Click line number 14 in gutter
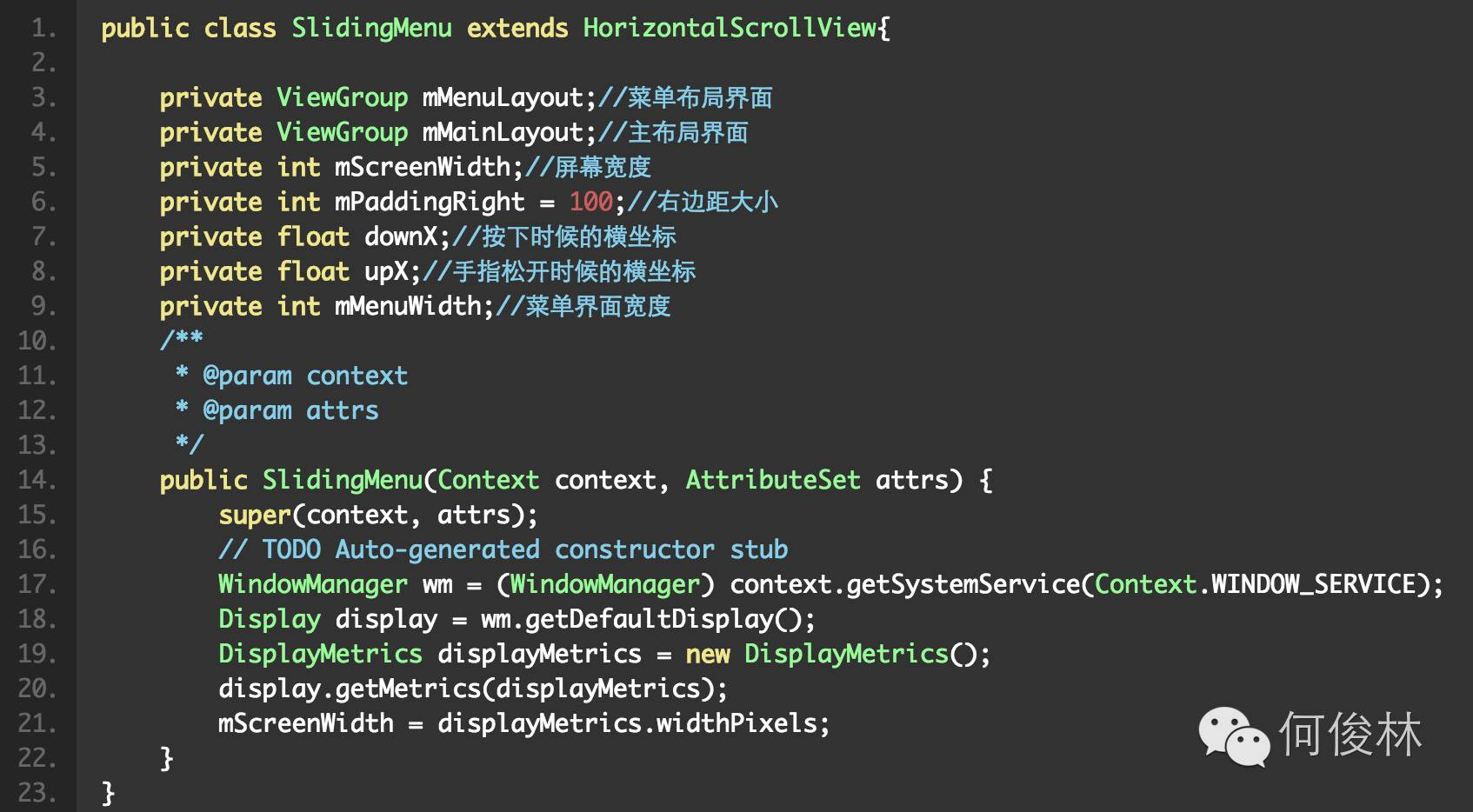The height and width of the screenshot is (812, 1473). click(x=37, y=480)
